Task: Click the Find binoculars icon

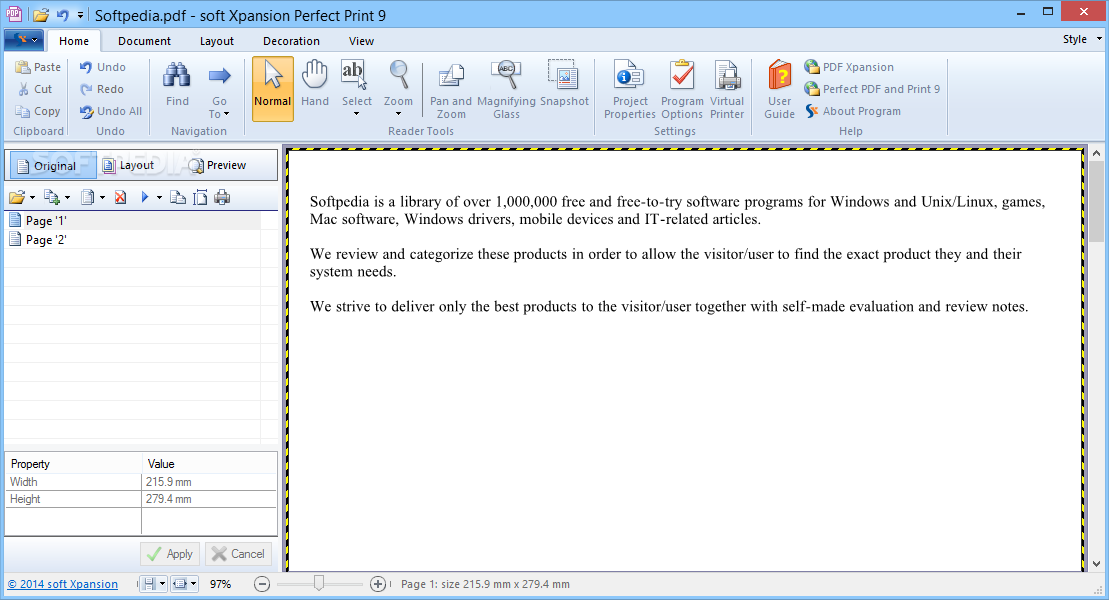Action: pos(177,76)
